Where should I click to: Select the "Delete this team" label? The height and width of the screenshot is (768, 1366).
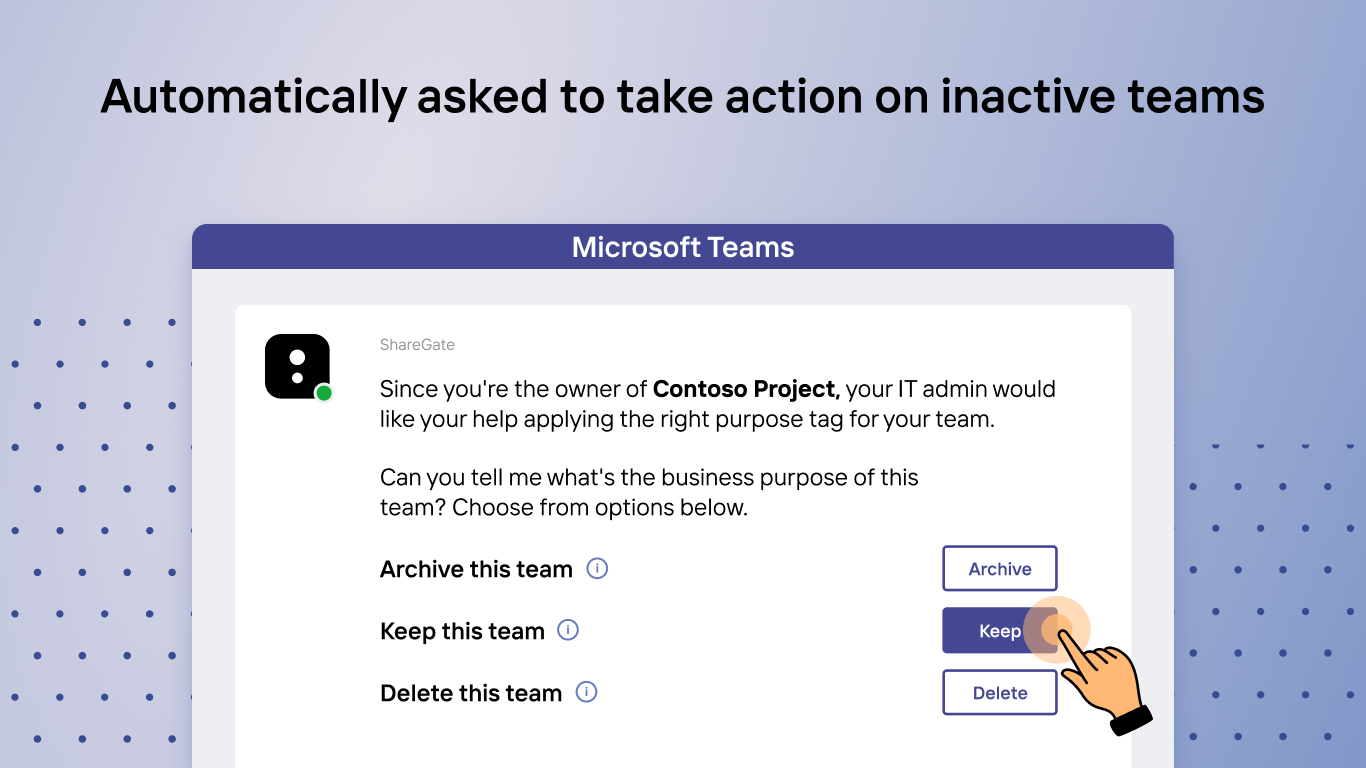[471, 693]
